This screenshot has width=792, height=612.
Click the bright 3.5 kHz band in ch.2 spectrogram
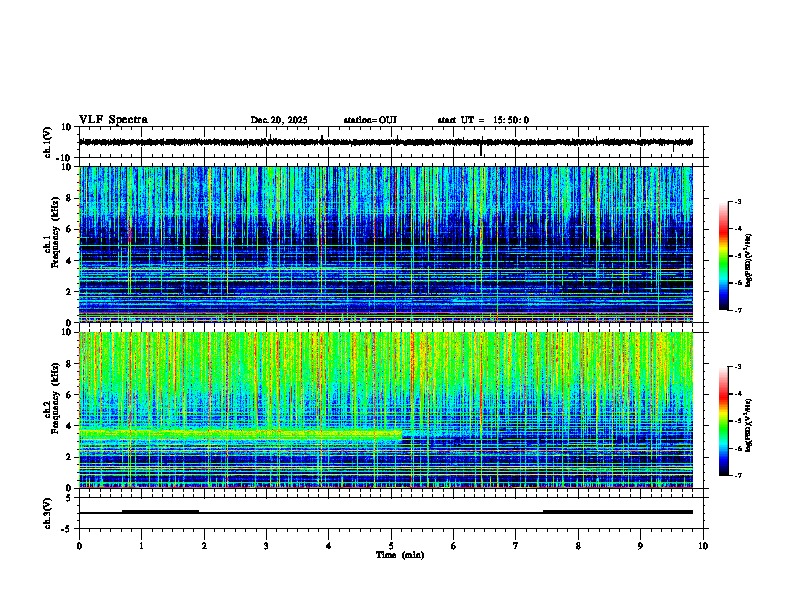click(x=240, y=433)
